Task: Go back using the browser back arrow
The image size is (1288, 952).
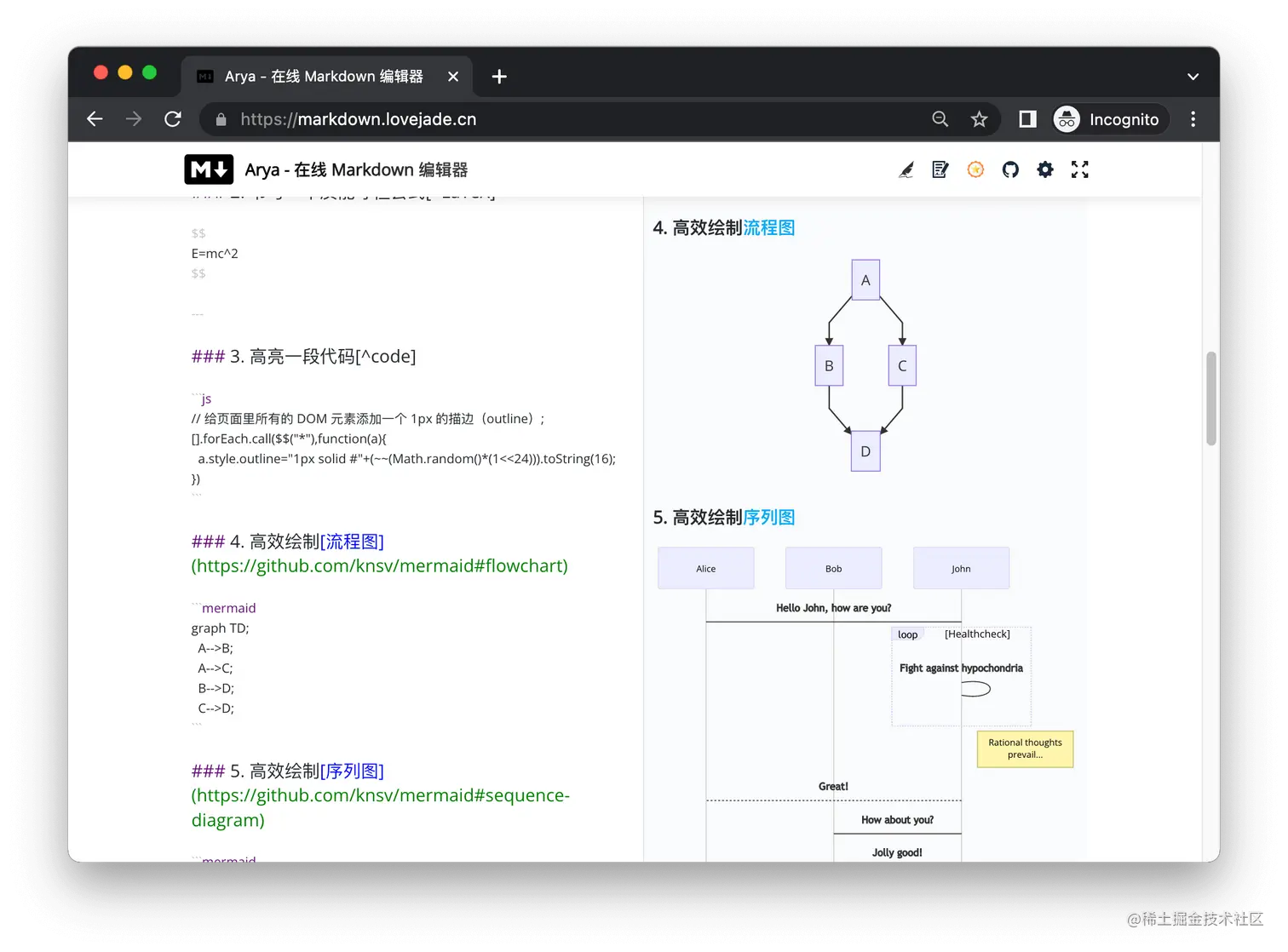Action: (94, 118)
